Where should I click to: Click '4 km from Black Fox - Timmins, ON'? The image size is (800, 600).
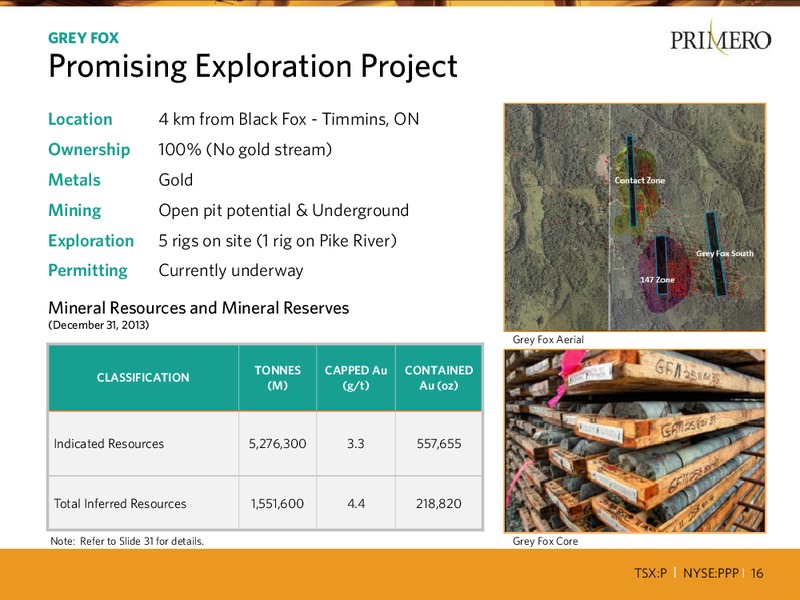[289, 119]
